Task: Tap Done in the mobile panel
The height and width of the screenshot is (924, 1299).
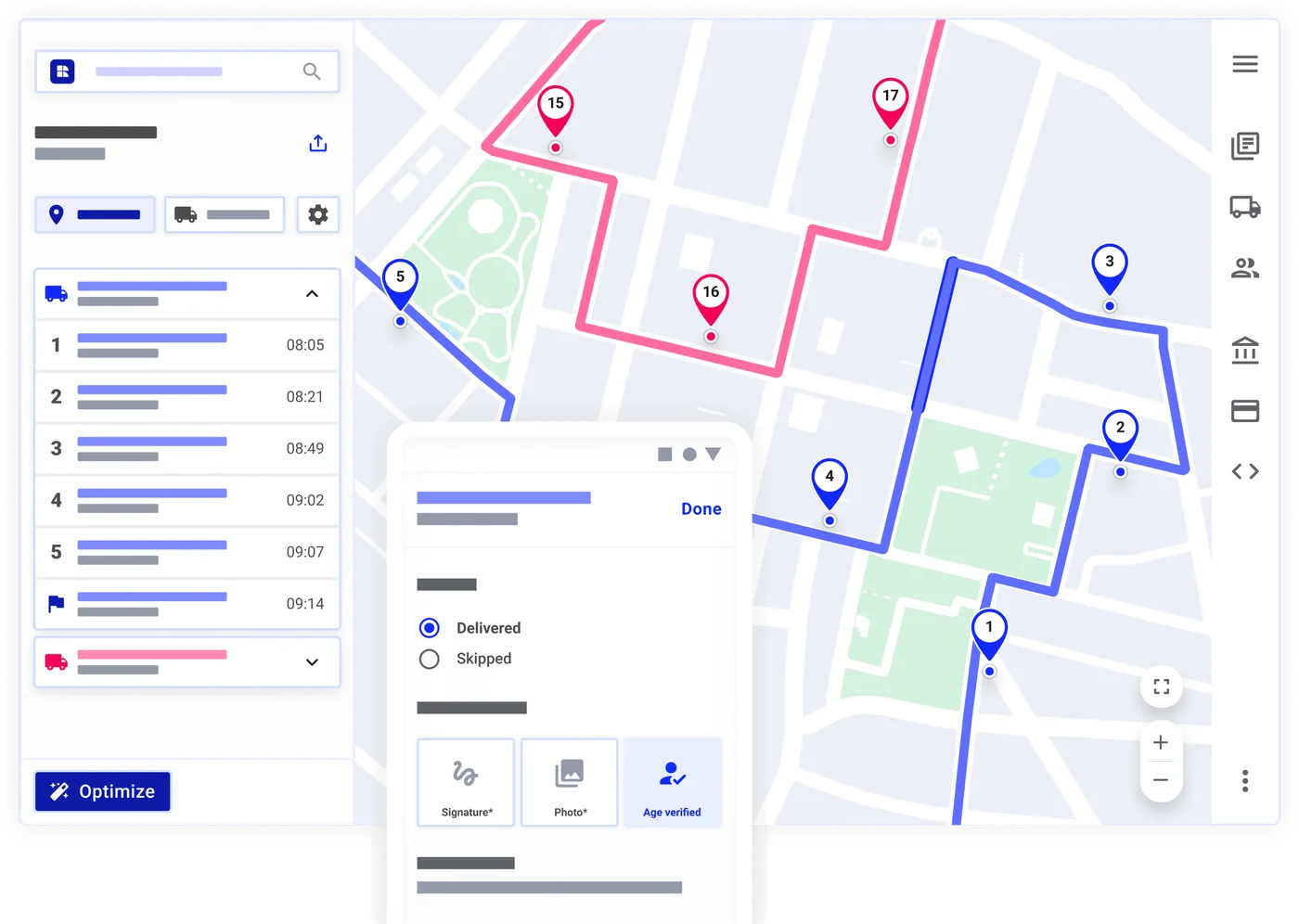Action: (x=701, y=508)
